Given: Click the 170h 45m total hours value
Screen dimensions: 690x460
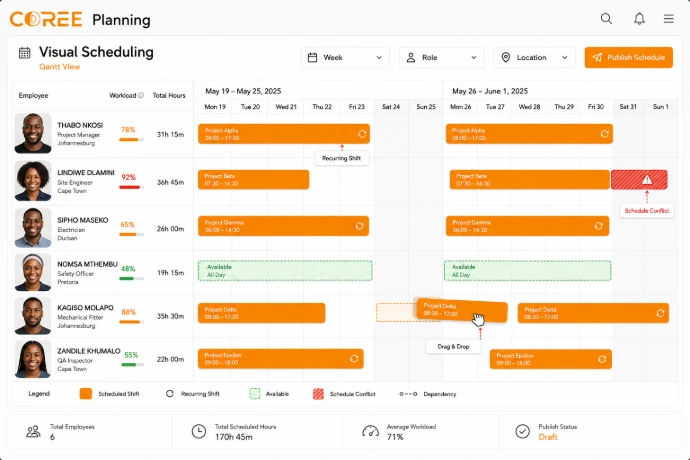Looking at the screenshot, I should coord(234,437).
